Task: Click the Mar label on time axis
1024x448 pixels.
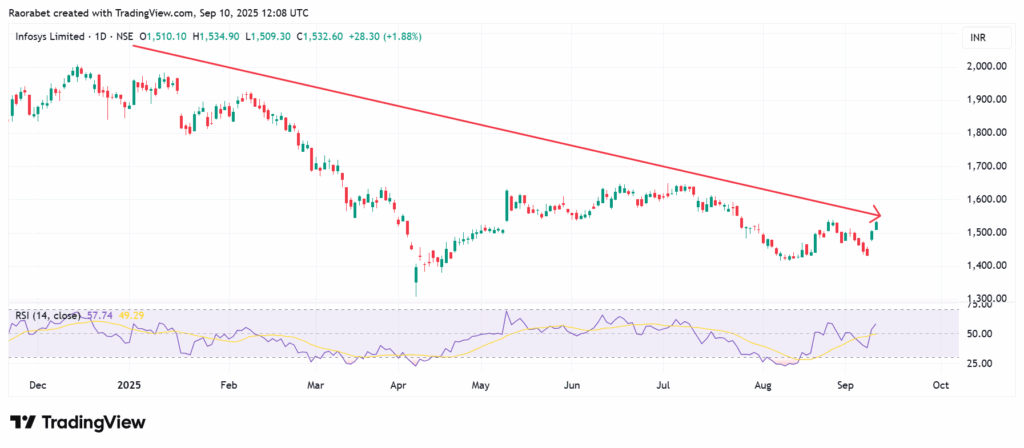Action: tap(315, 385)
